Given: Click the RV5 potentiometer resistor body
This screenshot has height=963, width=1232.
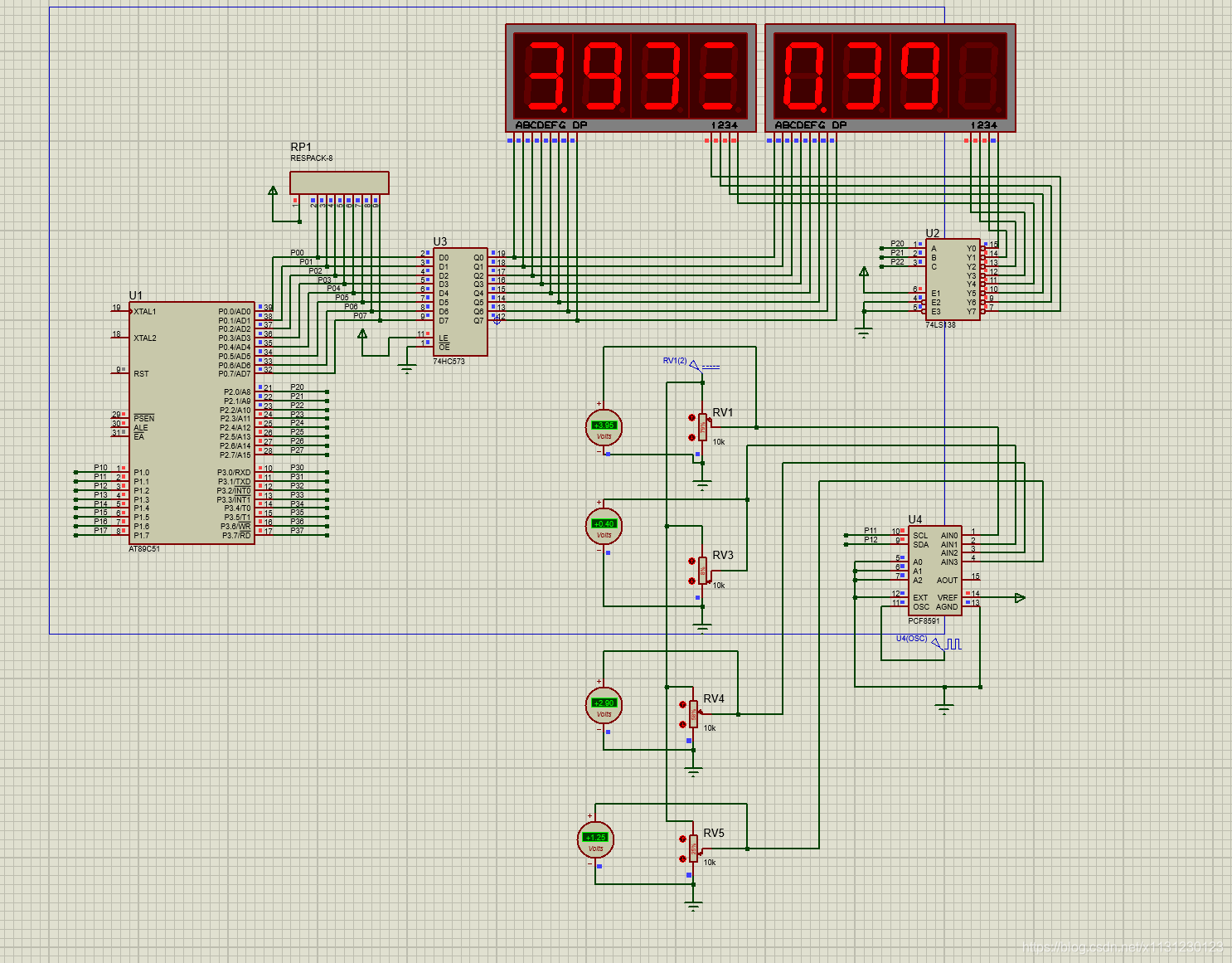Looking at the screenshot, I should [693, 849].
